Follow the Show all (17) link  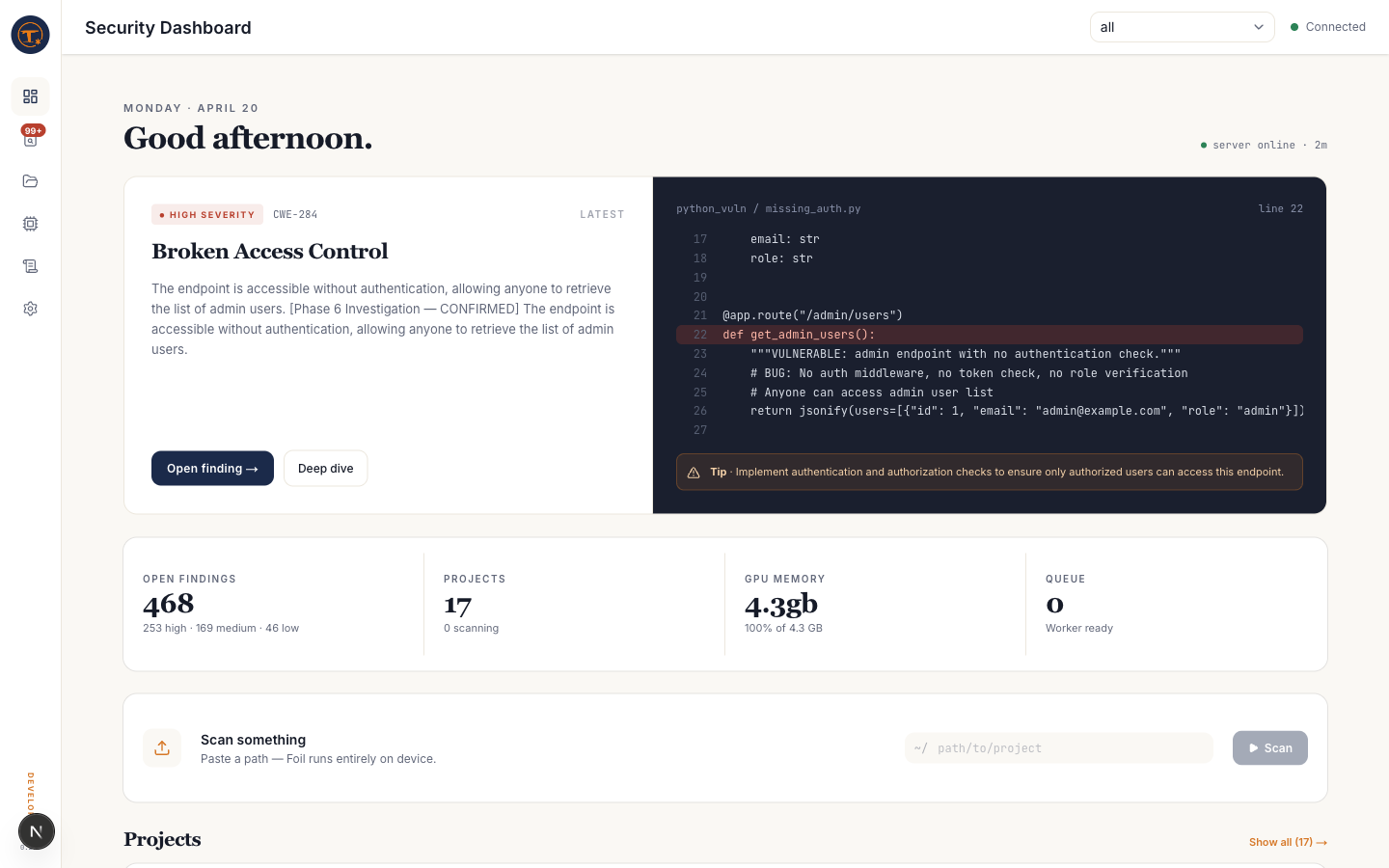(1288, 842)
